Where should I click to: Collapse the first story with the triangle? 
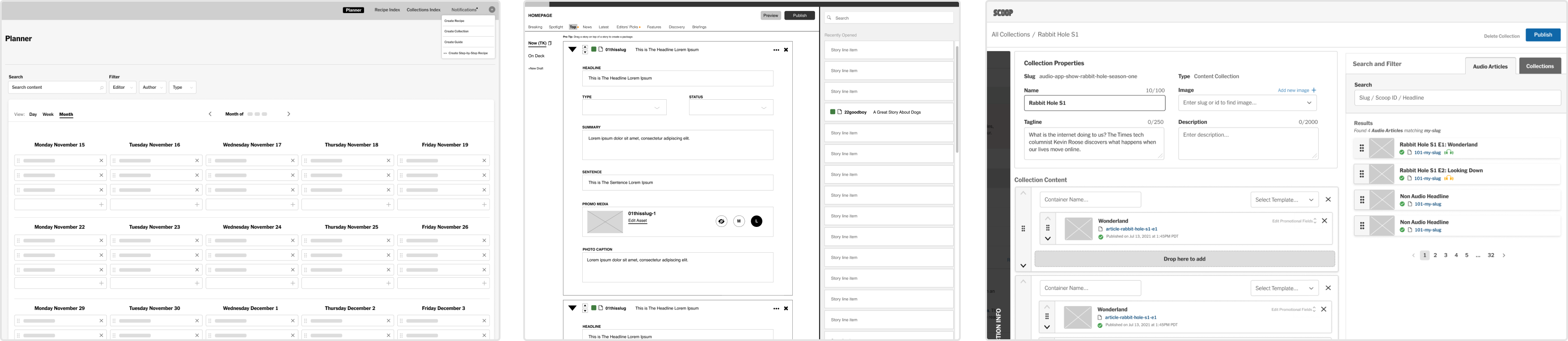[572, 49]
